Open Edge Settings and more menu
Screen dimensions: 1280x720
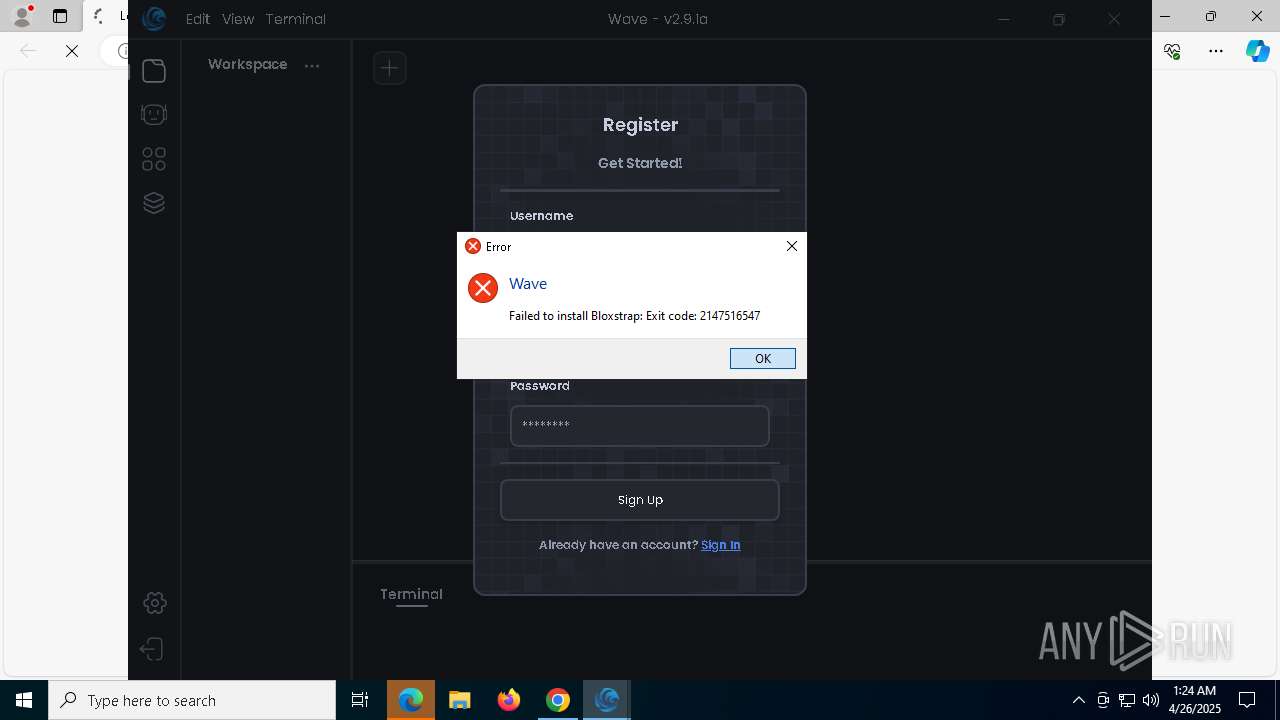click(1216, 51)
